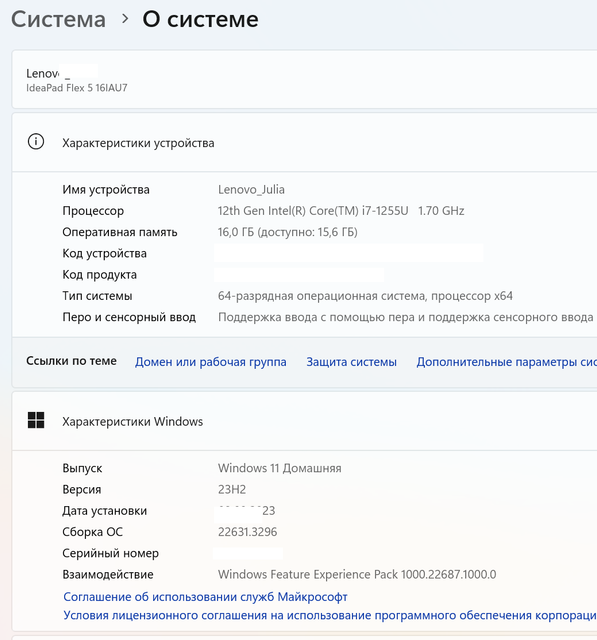Open Защита системы link
Image resolution: width=597 pixels, height=640 pixels.
(x=351, y=362)
